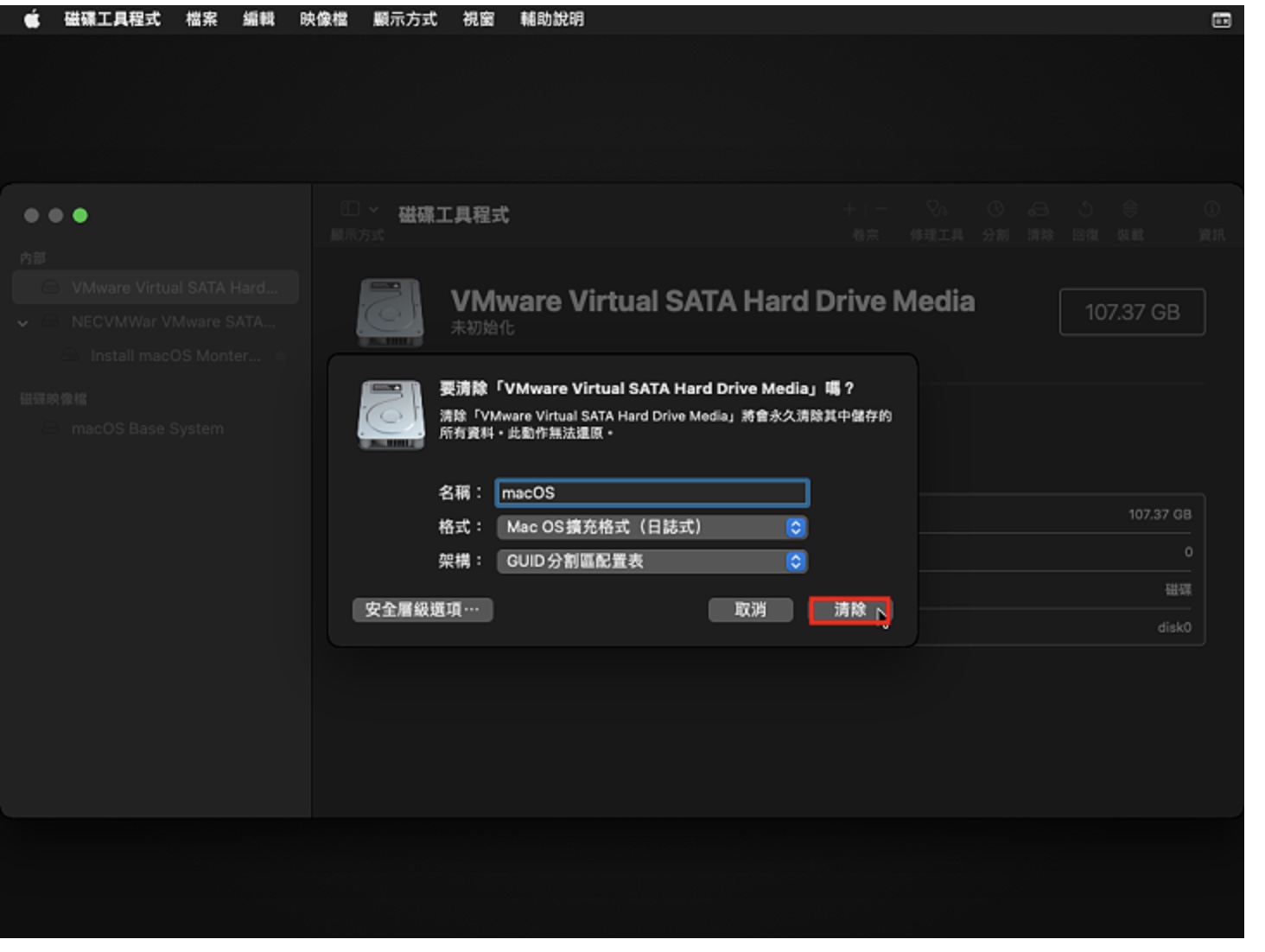
Task: Click the 取消 cancel button
Action: [750, 610]
